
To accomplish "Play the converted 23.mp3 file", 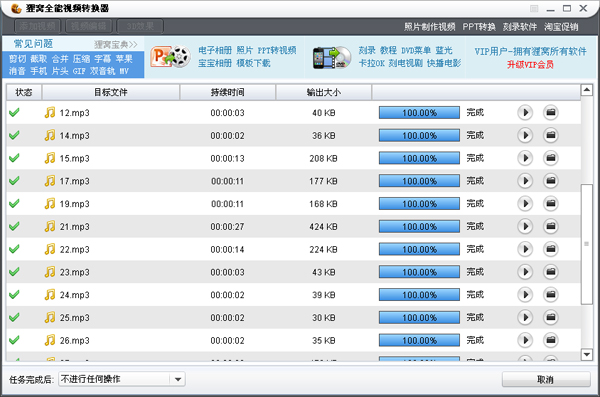I will [x=525, y=272].
